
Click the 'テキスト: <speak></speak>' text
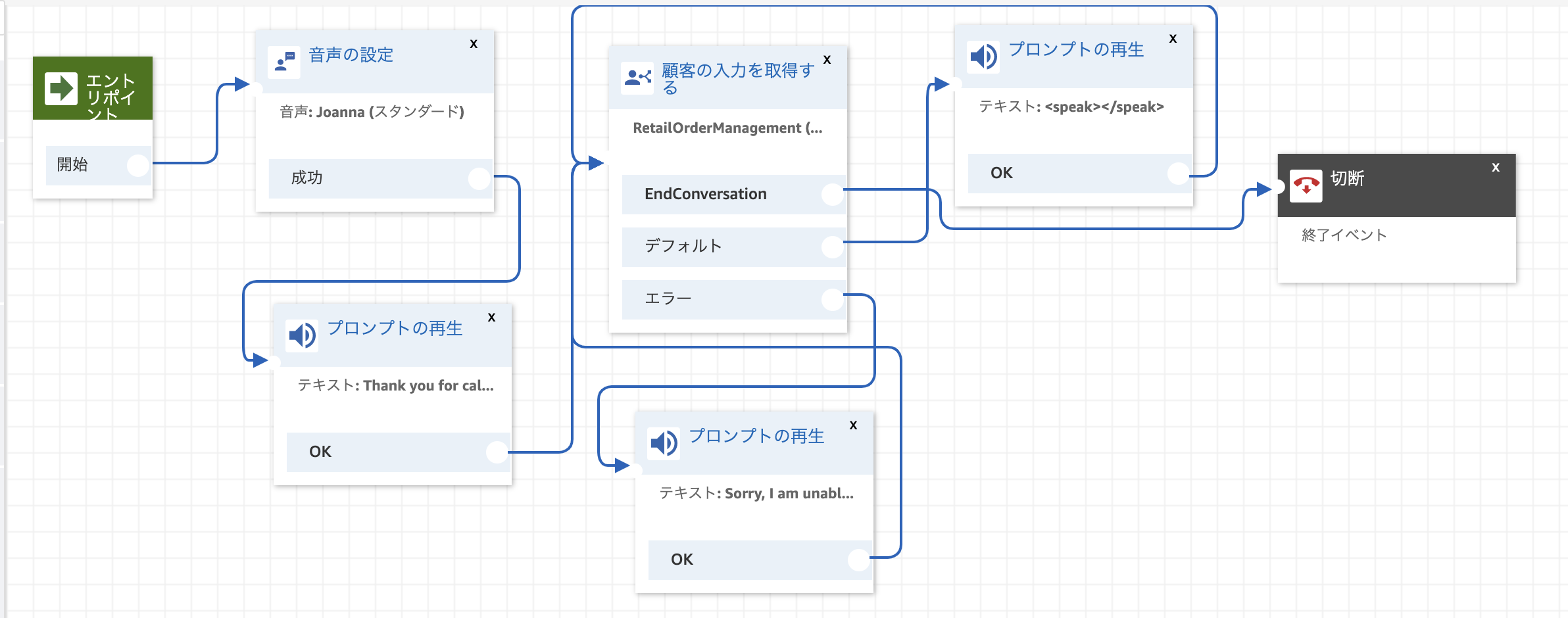[x=1071, y=107]
